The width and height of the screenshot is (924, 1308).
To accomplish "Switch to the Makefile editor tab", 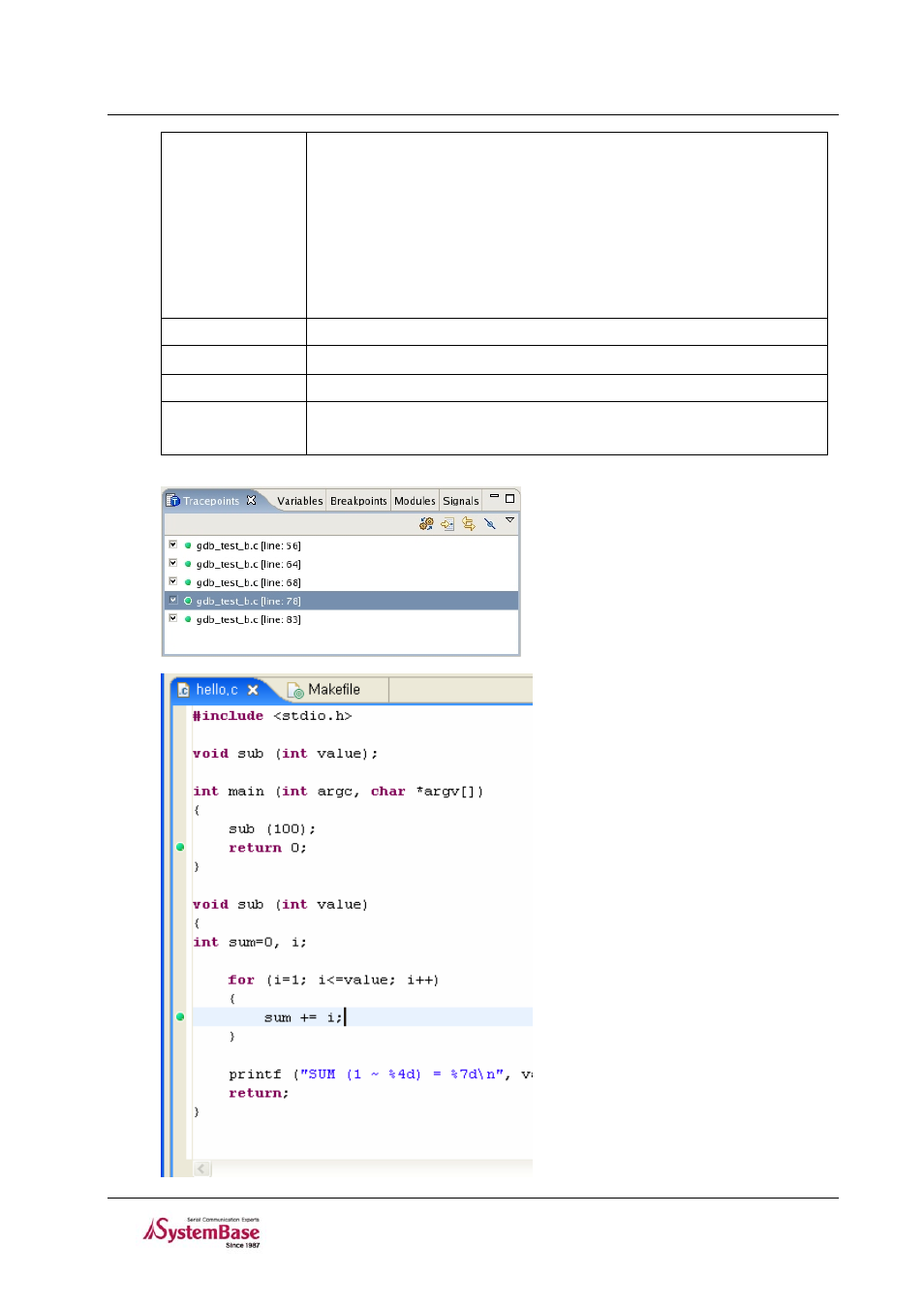I will 334,690.
